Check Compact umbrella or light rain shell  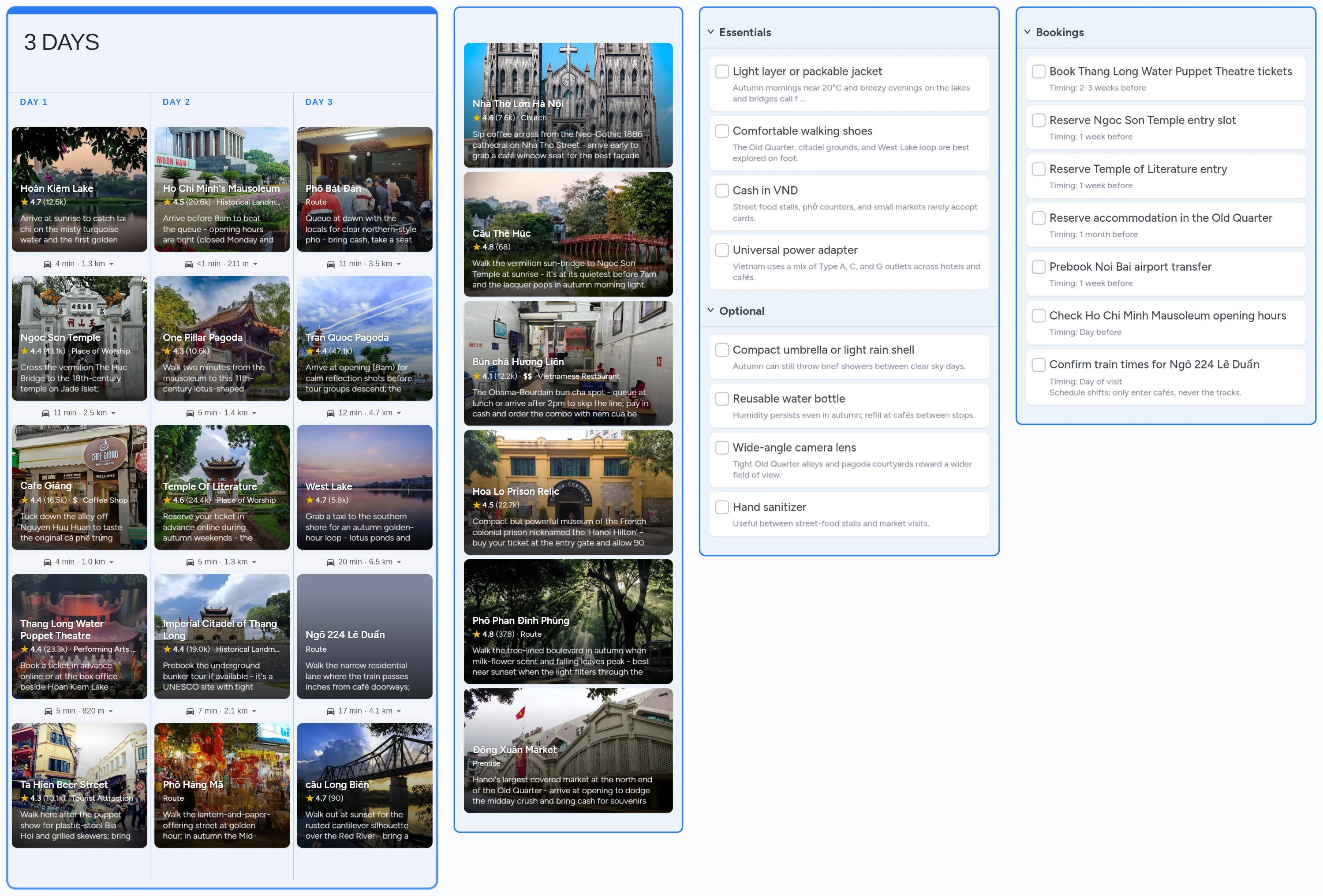click(722, 350)
